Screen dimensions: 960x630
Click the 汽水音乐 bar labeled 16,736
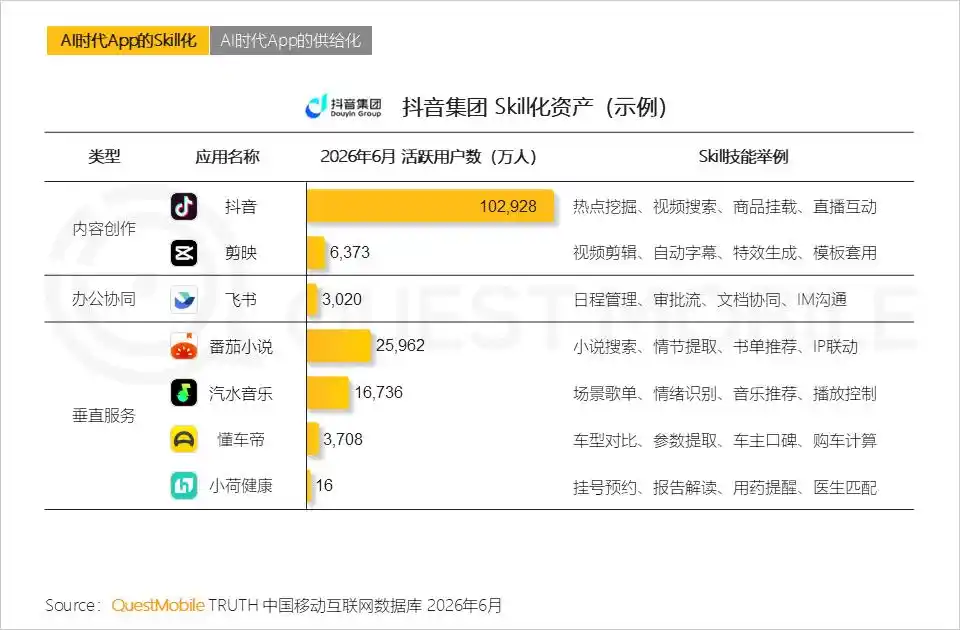(x=328, y=392)
